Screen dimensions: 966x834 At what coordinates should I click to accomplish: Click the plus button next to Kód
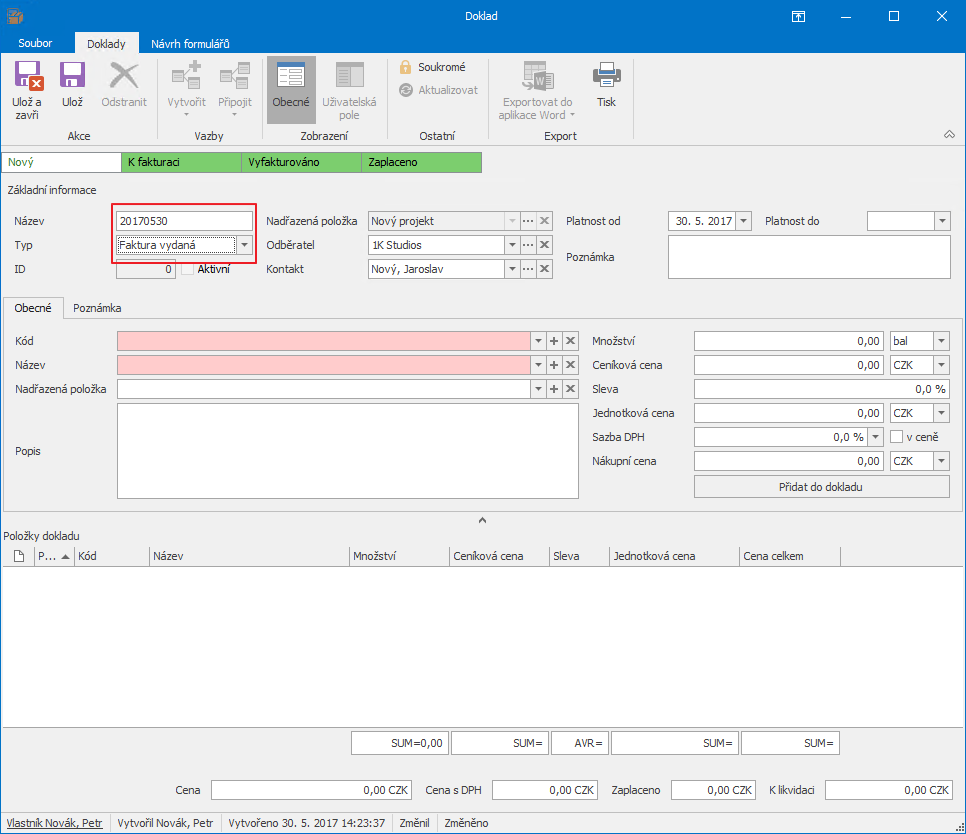click(554, 341)
